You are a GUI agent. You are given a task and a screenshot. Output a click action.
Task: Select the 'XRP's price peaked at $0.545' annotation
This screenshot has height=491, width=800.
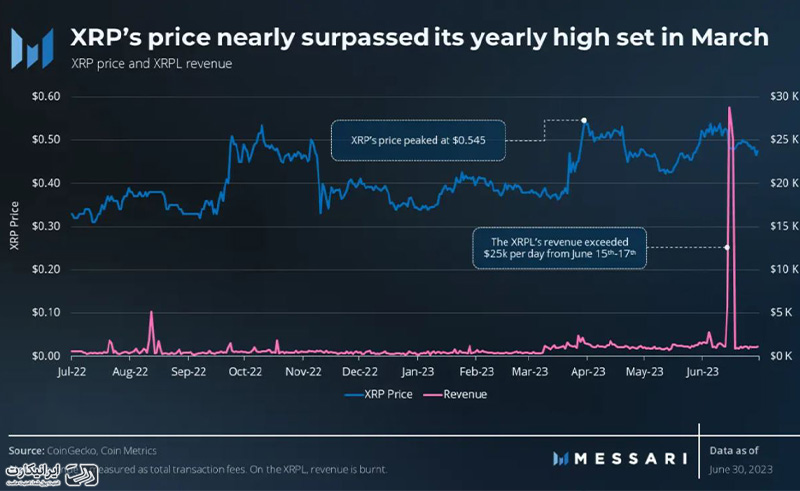point(419,140)
